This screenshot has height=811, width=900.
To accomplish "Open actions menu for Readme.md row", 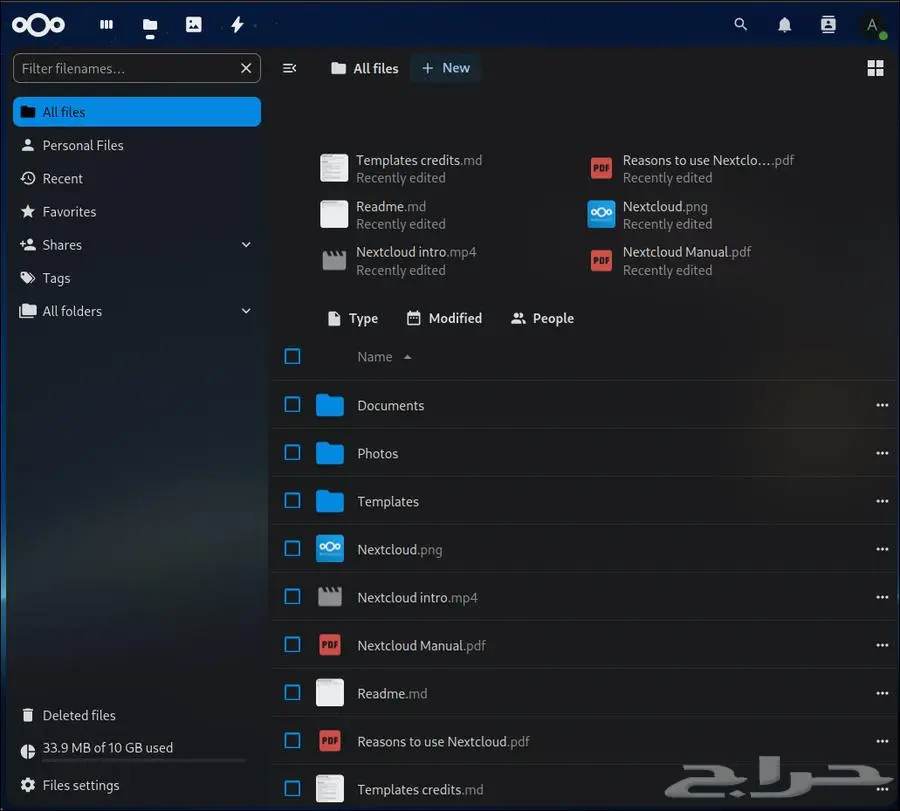I will point(882,693).
